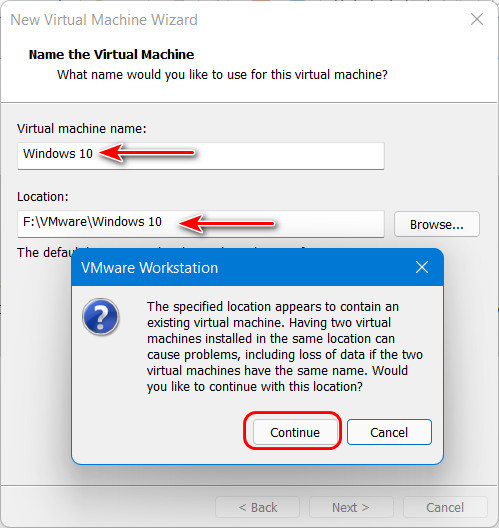Focus the Virtual machine name text field
The image size is (499, 528).
point(201,156)
